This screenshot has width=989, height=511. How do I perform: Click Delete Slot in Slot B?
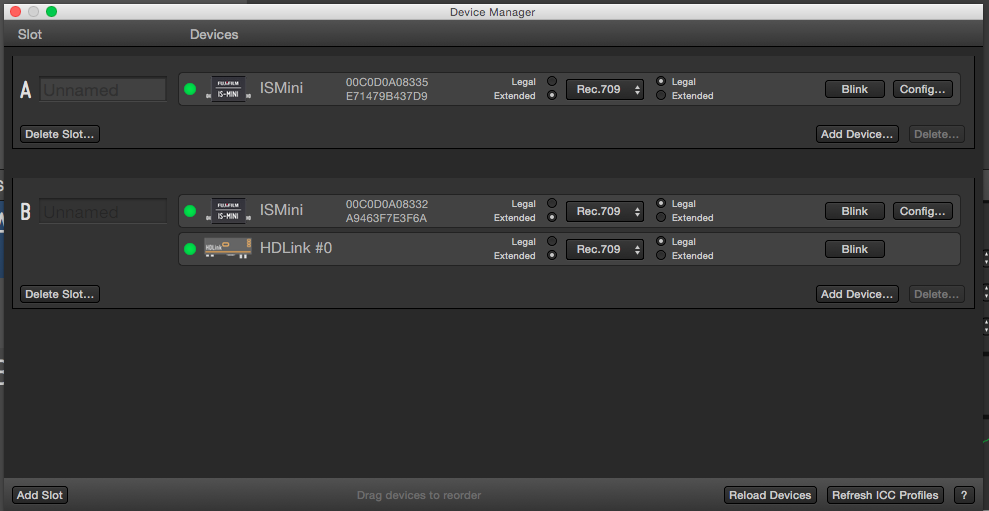click(60, 294)
